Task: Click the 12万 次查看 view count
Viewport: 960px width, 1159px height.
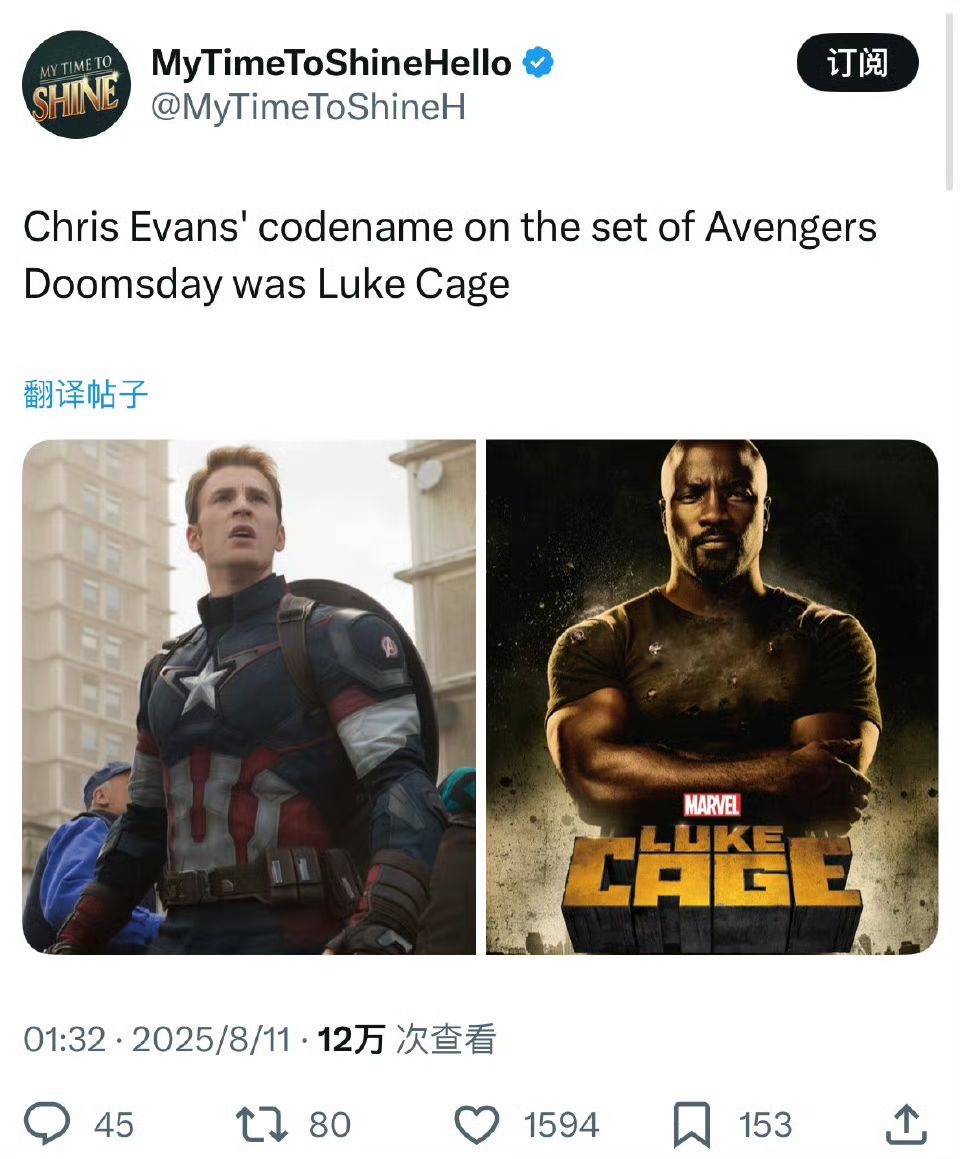Action: coord(406,1039)
